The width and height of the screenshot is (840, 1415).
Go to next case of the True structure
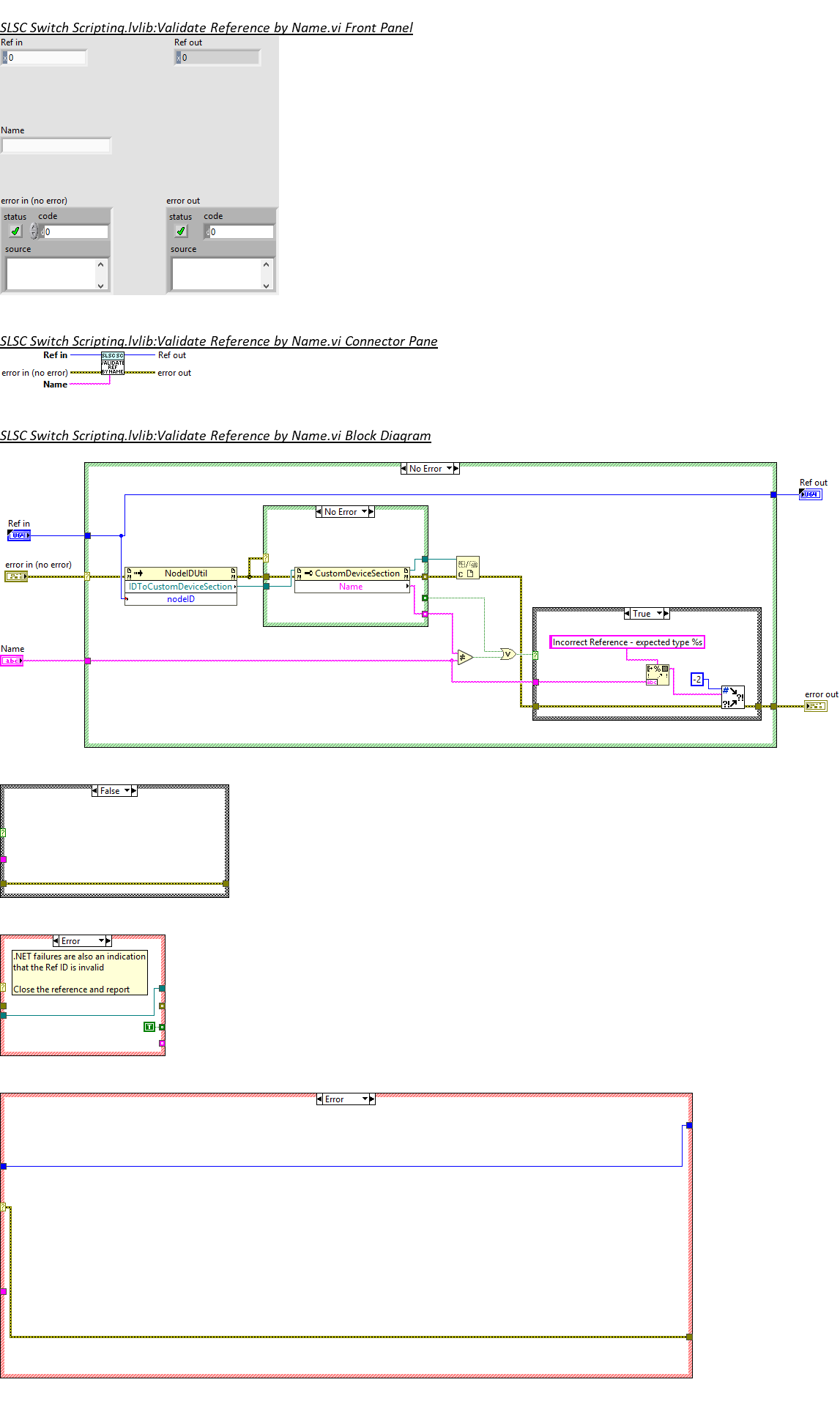click(x=666, y=614)
